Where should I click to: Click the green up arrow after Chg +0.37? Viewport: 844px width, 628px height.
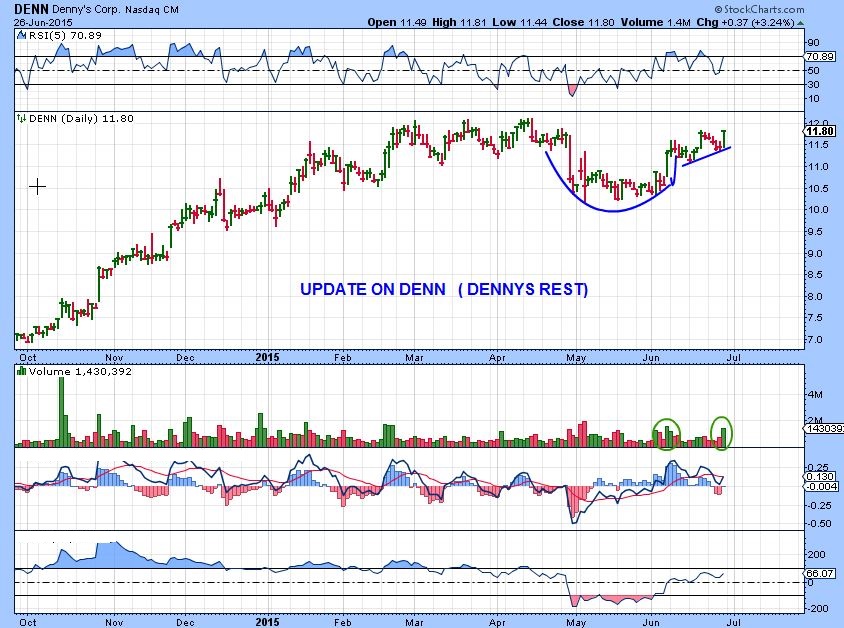point(801,23)
